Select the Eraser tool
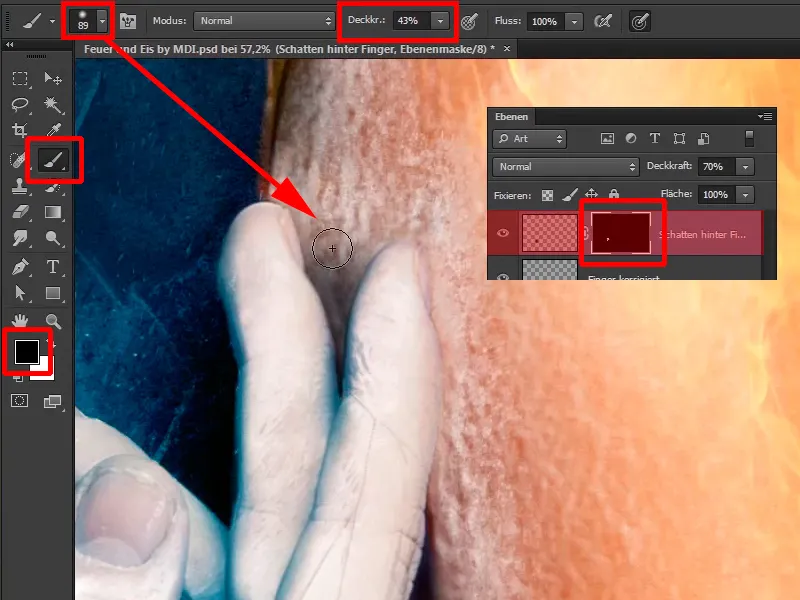The image size is (800, 600). (x=20, y=212)
